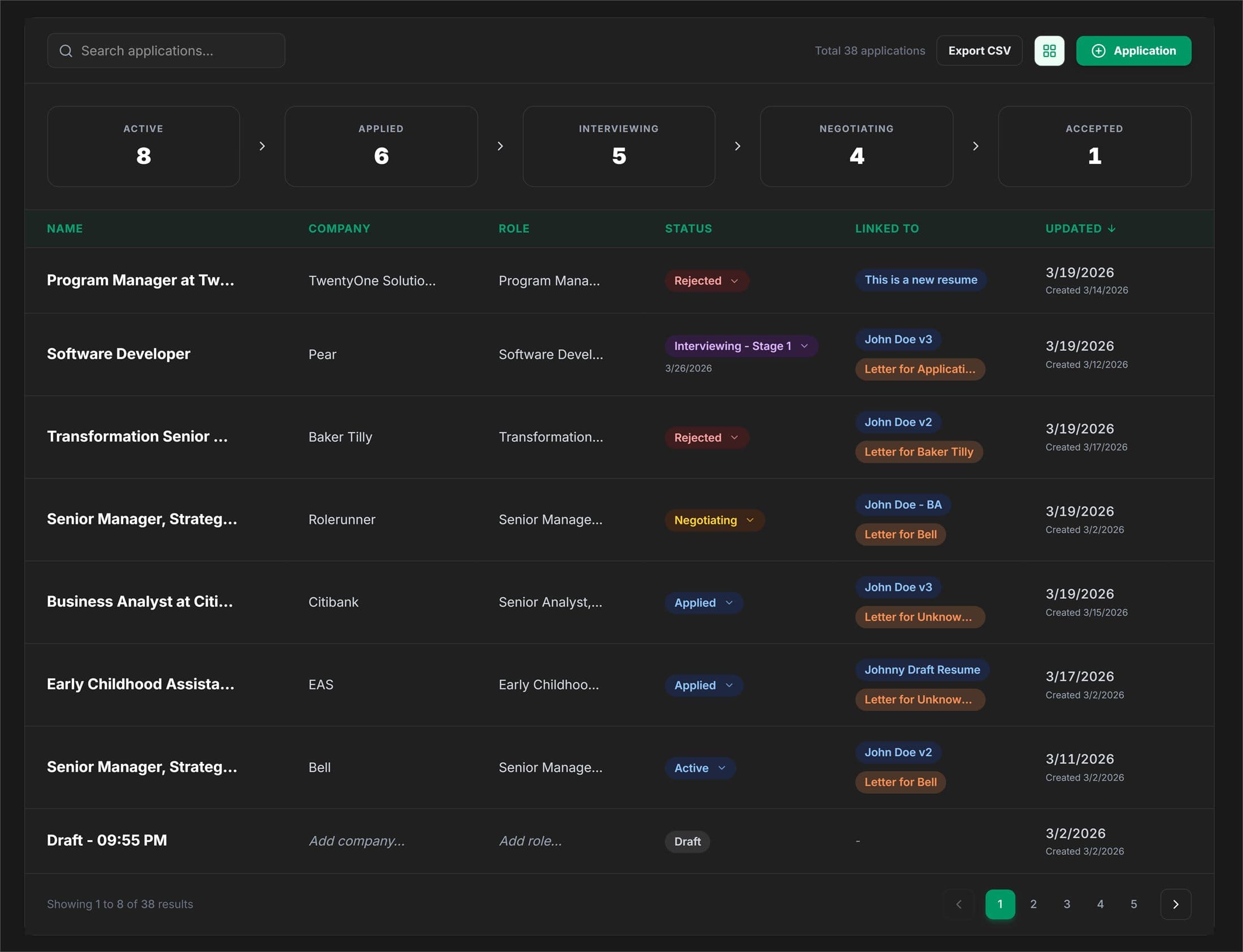Screen dimensions: 1243x952
Task: Open Software Developer application
Action: (x=119, y=354)
